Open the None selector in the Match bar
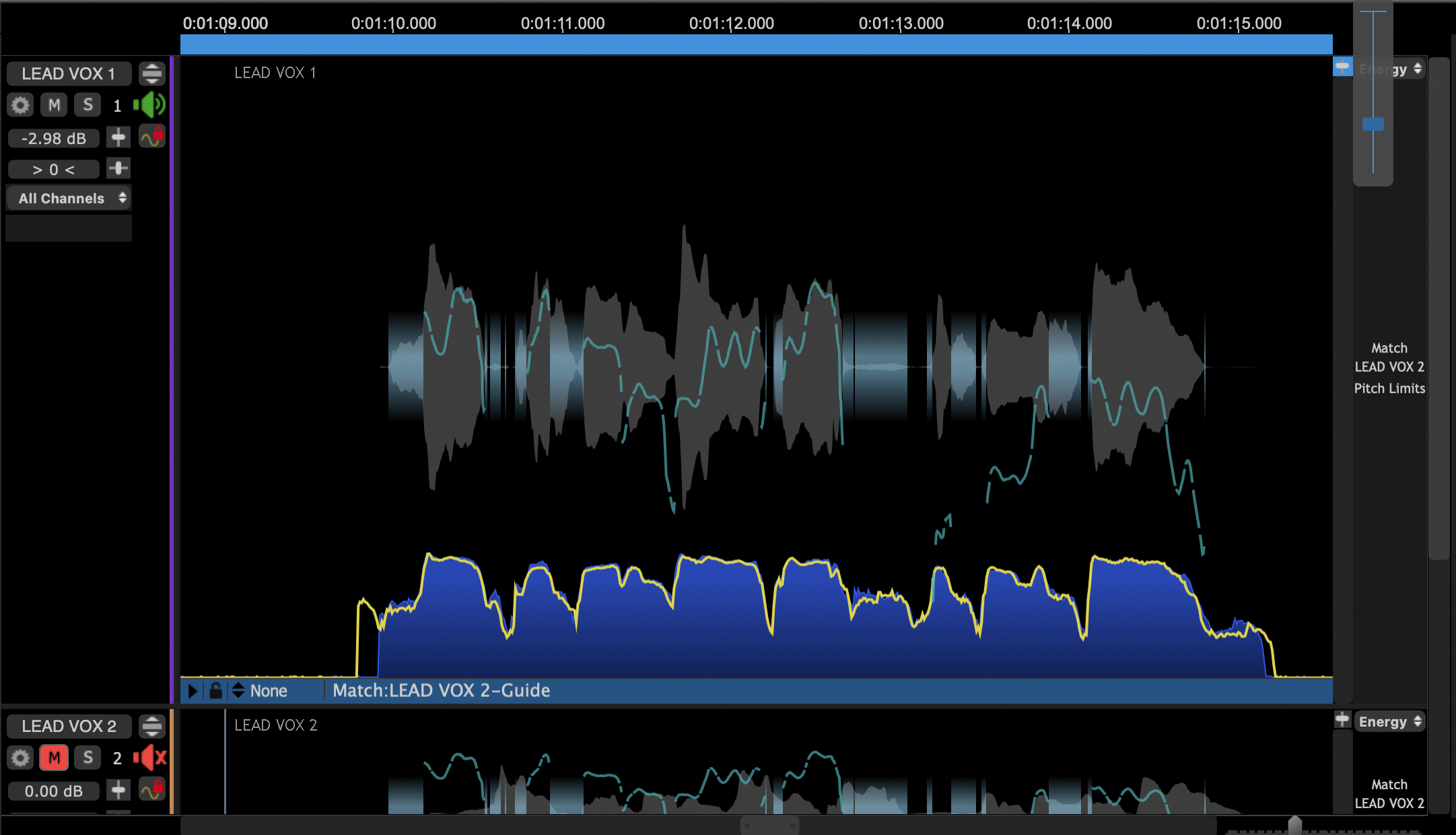This screenshot has height=835, width=1456. pos(268,690)
